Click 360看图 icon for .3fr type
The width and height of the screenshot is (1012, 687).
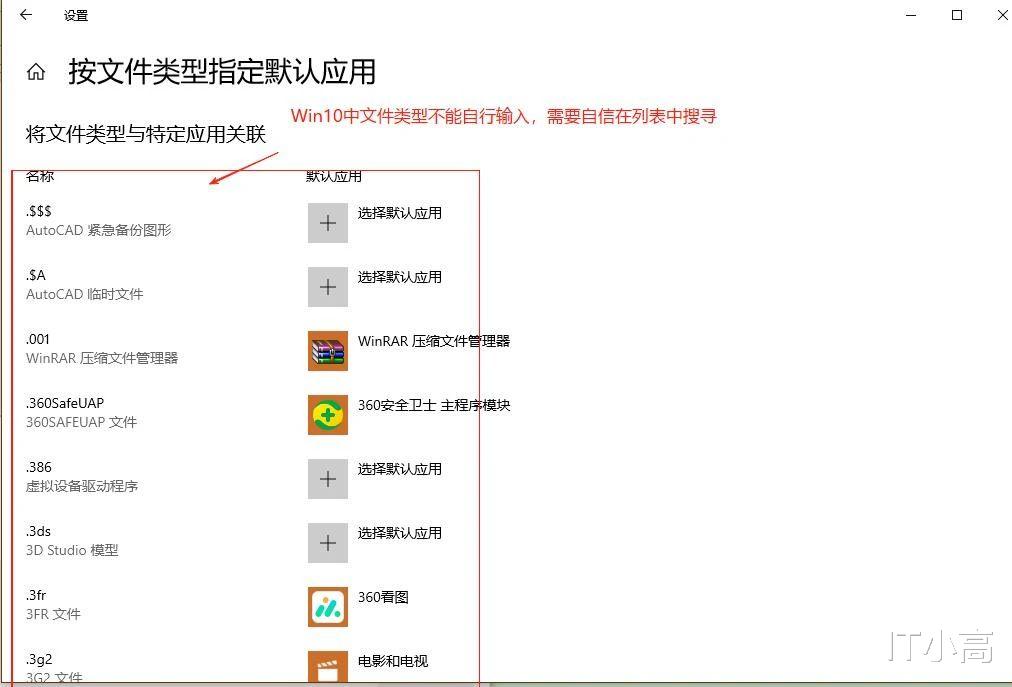tap(328, 607)
